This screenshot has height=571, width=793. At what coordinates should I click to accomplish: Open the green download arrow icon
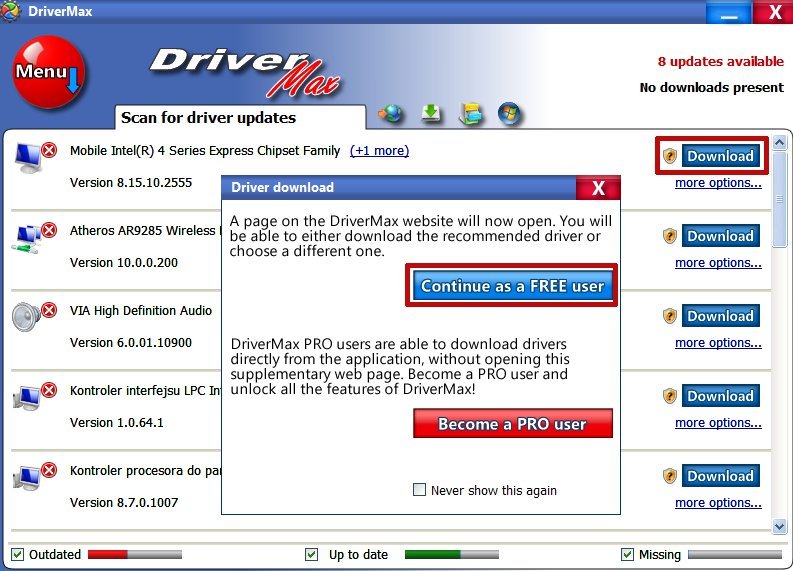tap(431, 113)
